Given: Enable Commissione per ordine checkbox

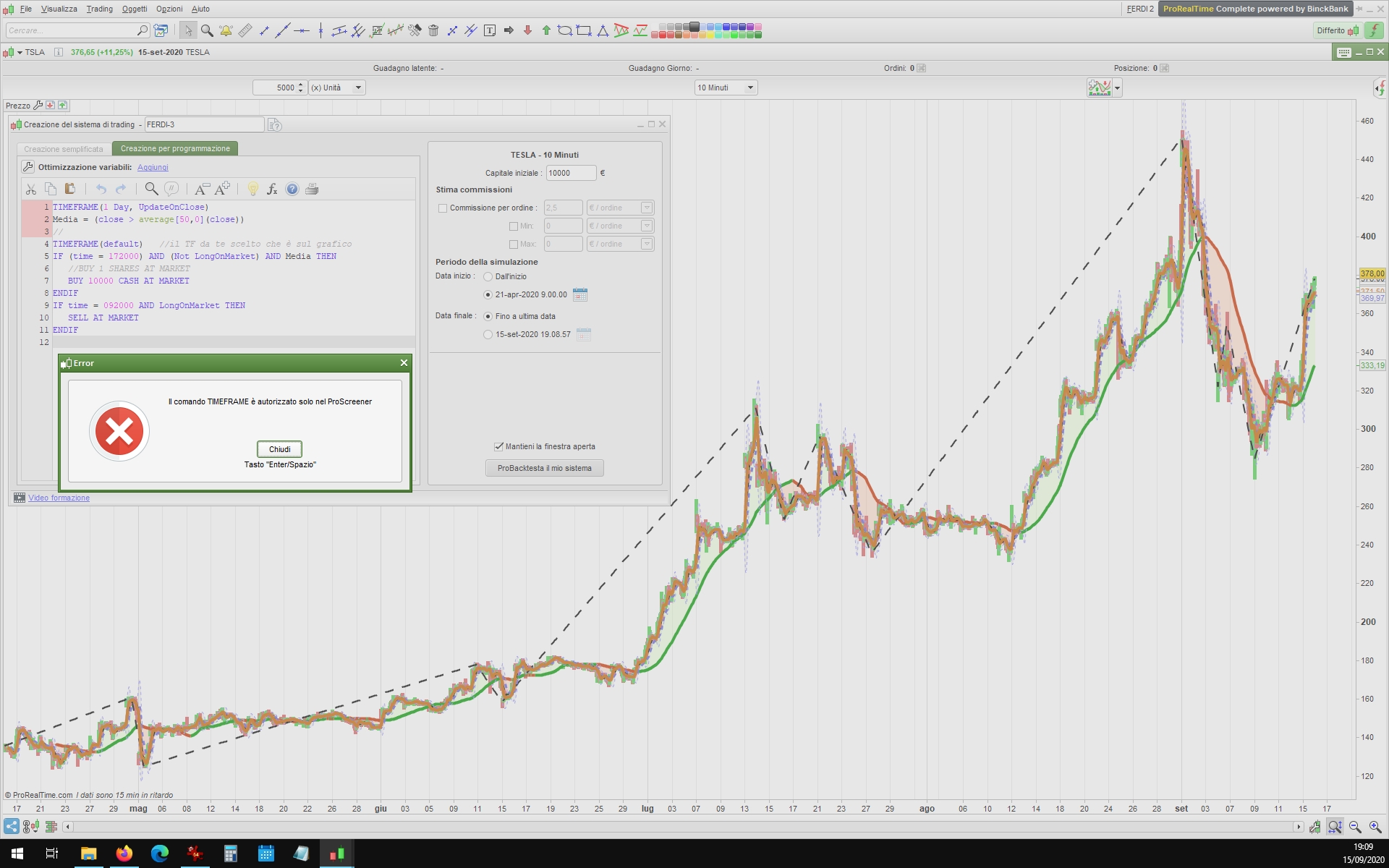Looking at the screenshot, I should 443,208.
